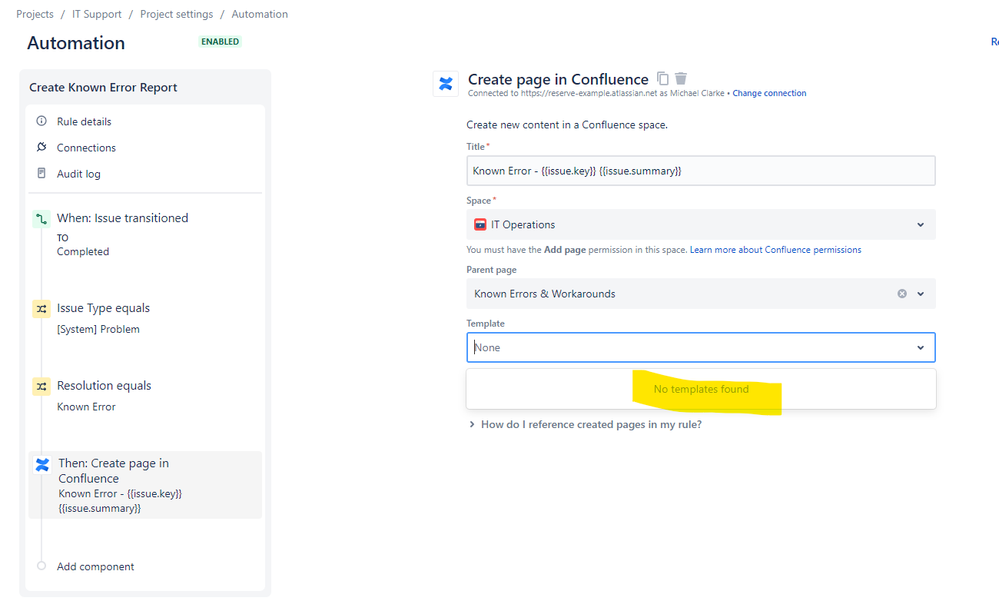Open Learn more about Confluence permissions link
999x611 pixels.
(x=775, y=250)
